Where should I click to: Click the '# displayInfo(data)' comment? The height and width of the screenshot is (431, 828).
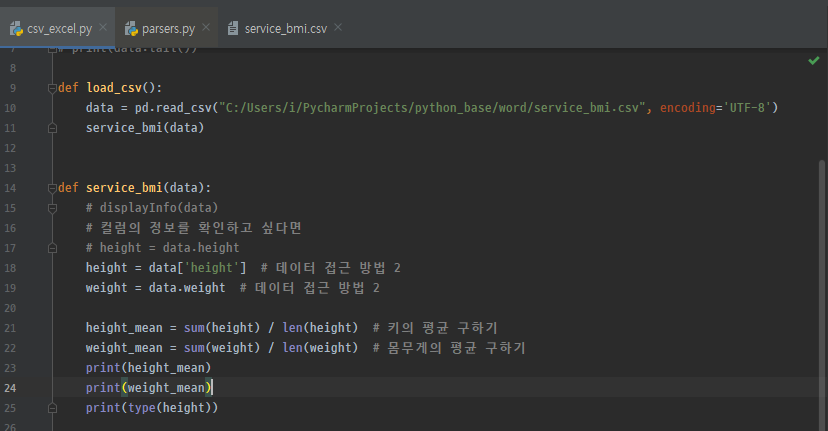click(152, 208)
